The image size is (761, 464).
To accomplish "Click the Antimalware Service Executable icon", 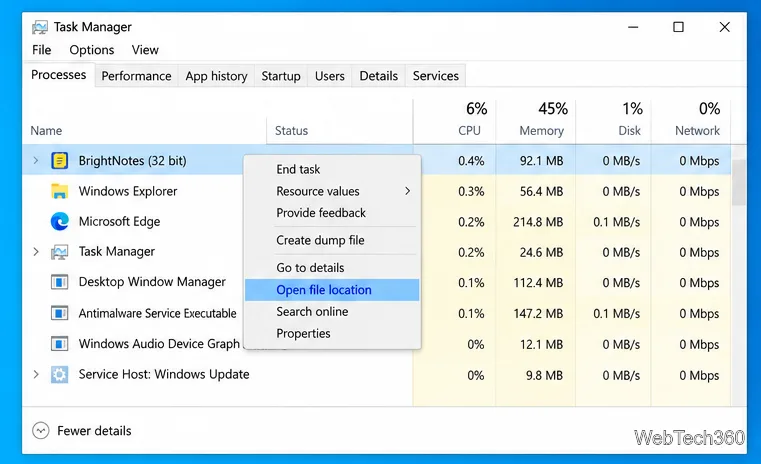I will (x=60, y=313).
